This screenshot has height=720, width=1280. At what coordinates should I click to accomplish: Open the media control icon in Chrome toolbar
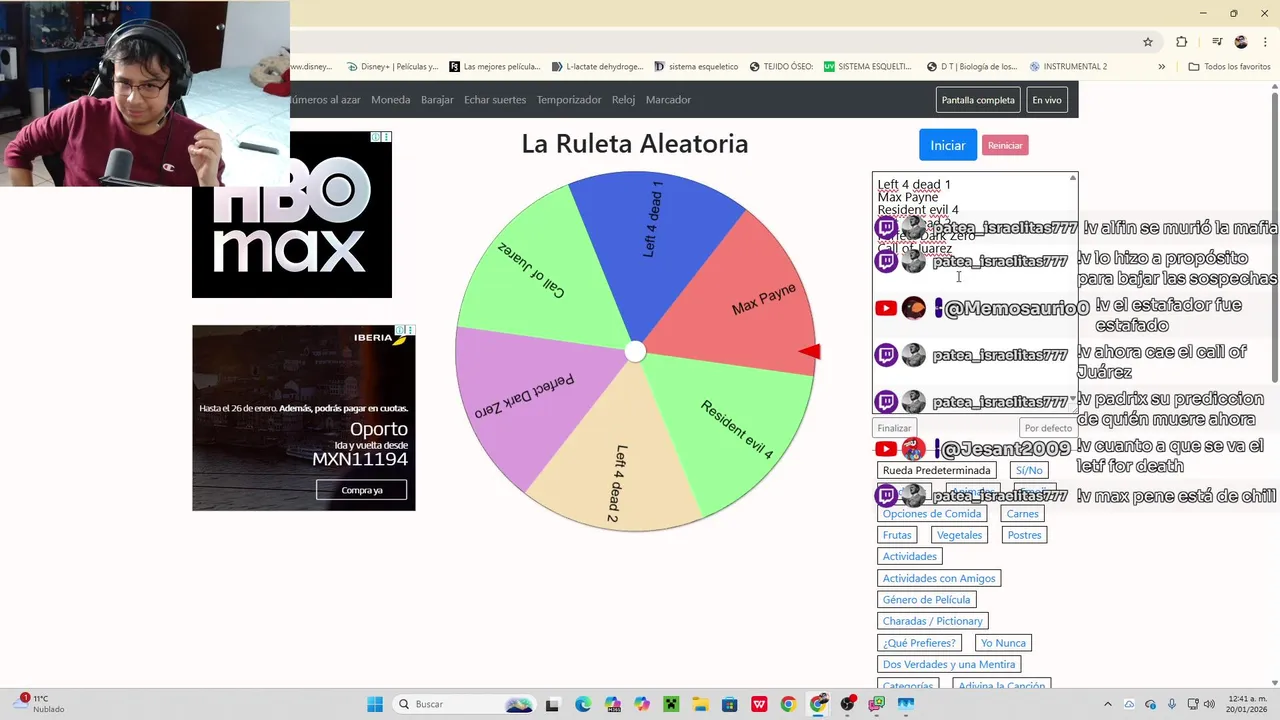[1217, 42]
